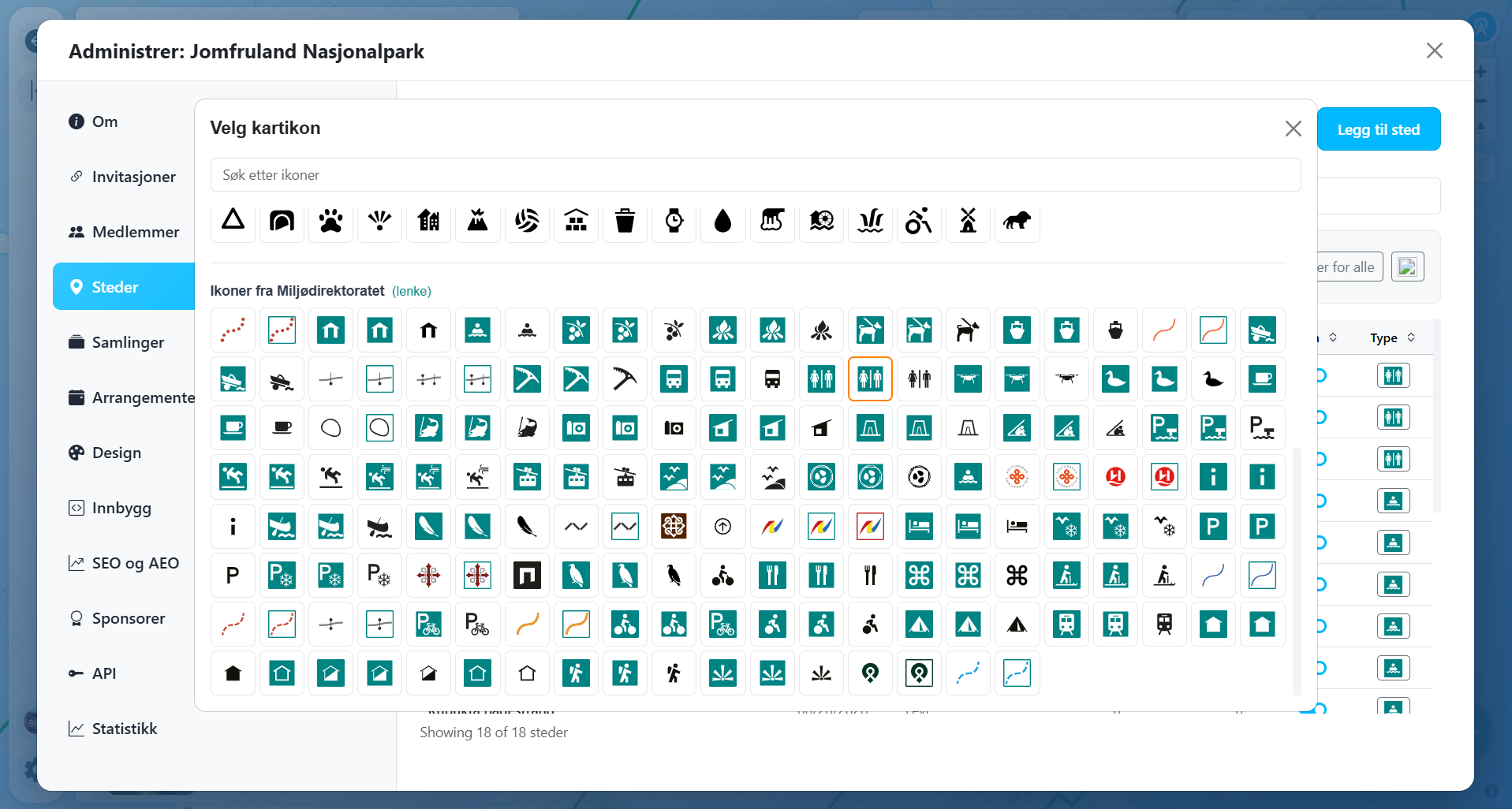Image resolution: width=1512 pixels, height=809 pixels.
Task: Select the wheelchair sports icon
Action: 919,221
